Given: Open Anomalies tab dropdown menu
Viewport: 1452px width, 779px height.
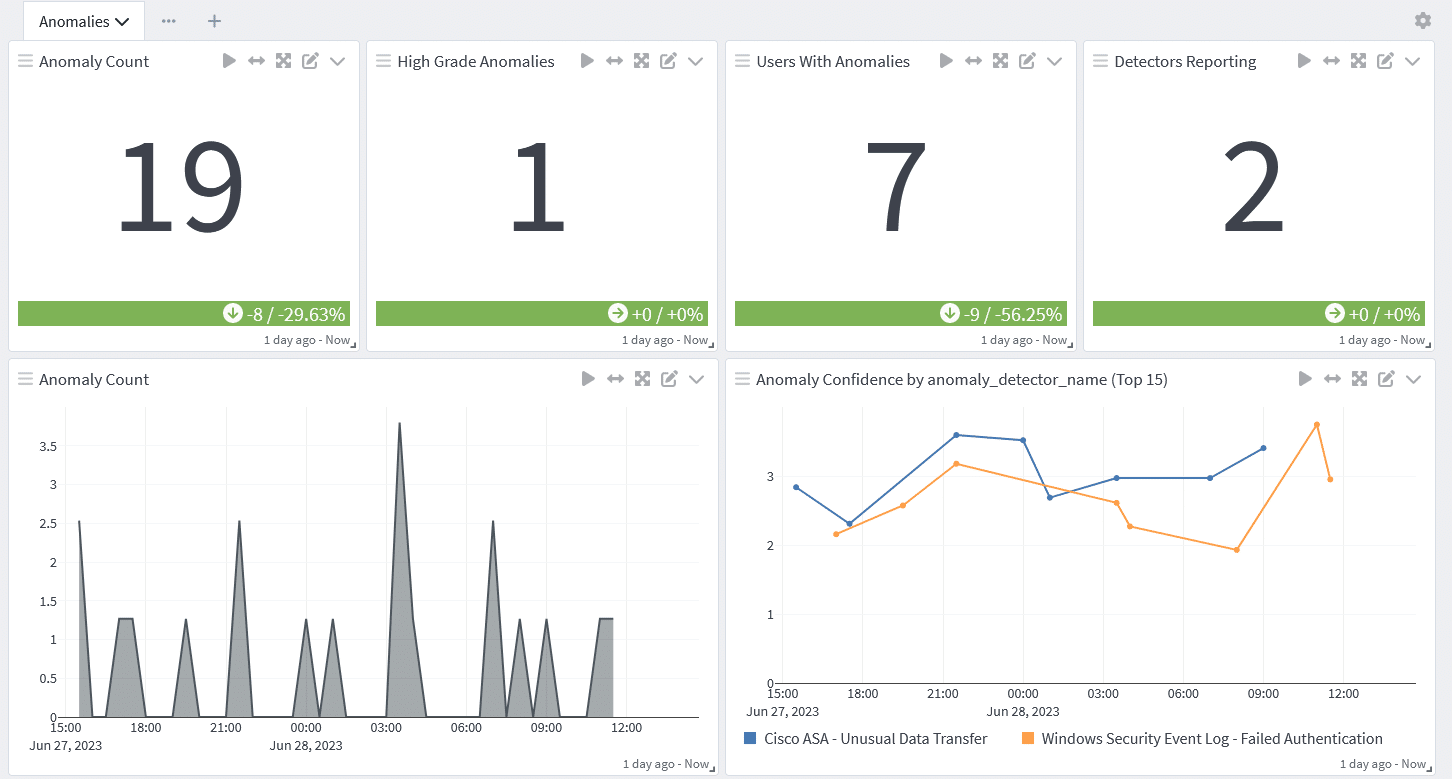Looking at the screenshot, I should coord(84,21).
